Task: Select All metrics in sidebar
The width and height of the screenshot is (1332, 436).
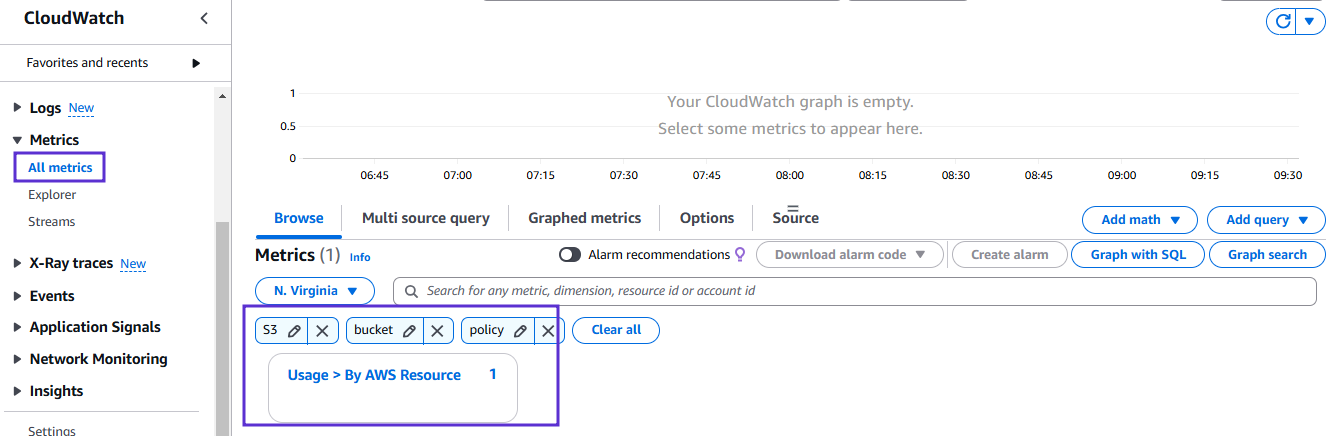Action: [60, 168]
